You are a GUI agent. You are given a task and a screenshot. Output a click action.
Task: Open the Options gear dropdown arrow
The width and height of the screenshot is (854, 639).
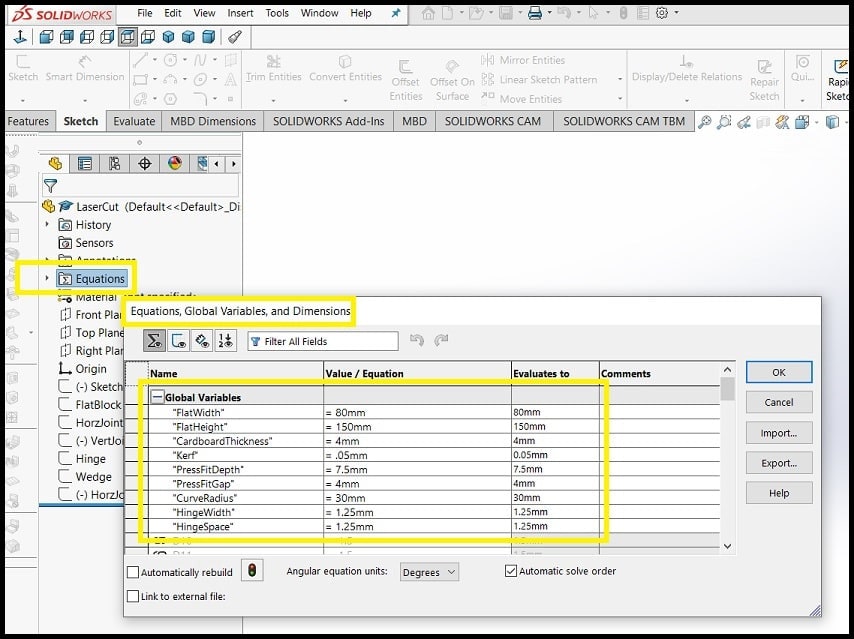(x=676, y=13)
